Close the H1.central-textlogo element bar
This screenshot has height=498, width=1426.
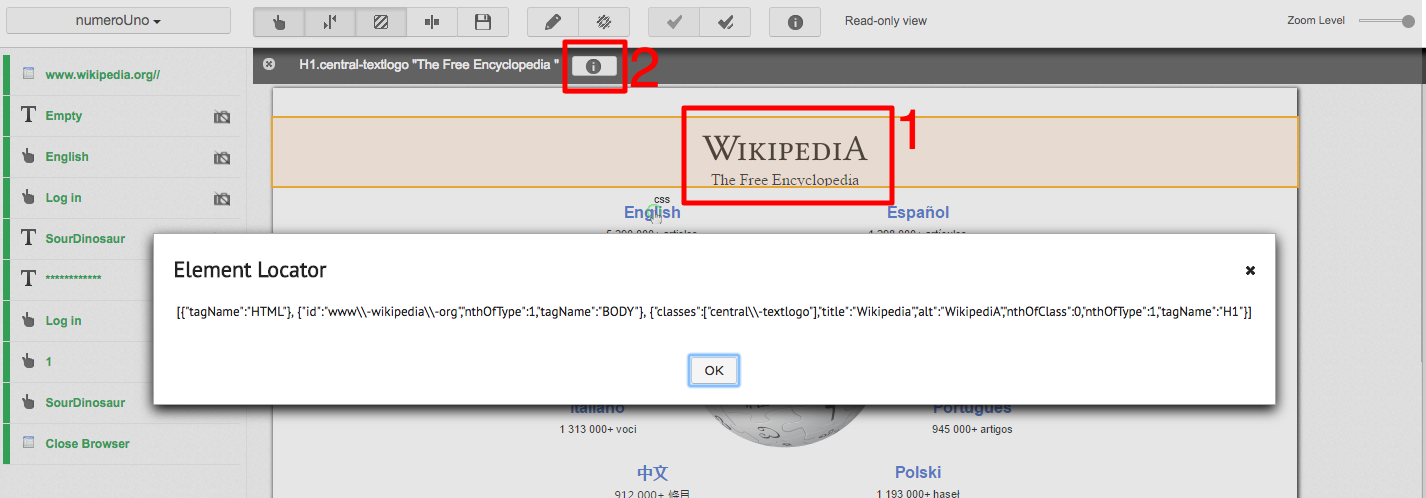[x=269, y=64]
